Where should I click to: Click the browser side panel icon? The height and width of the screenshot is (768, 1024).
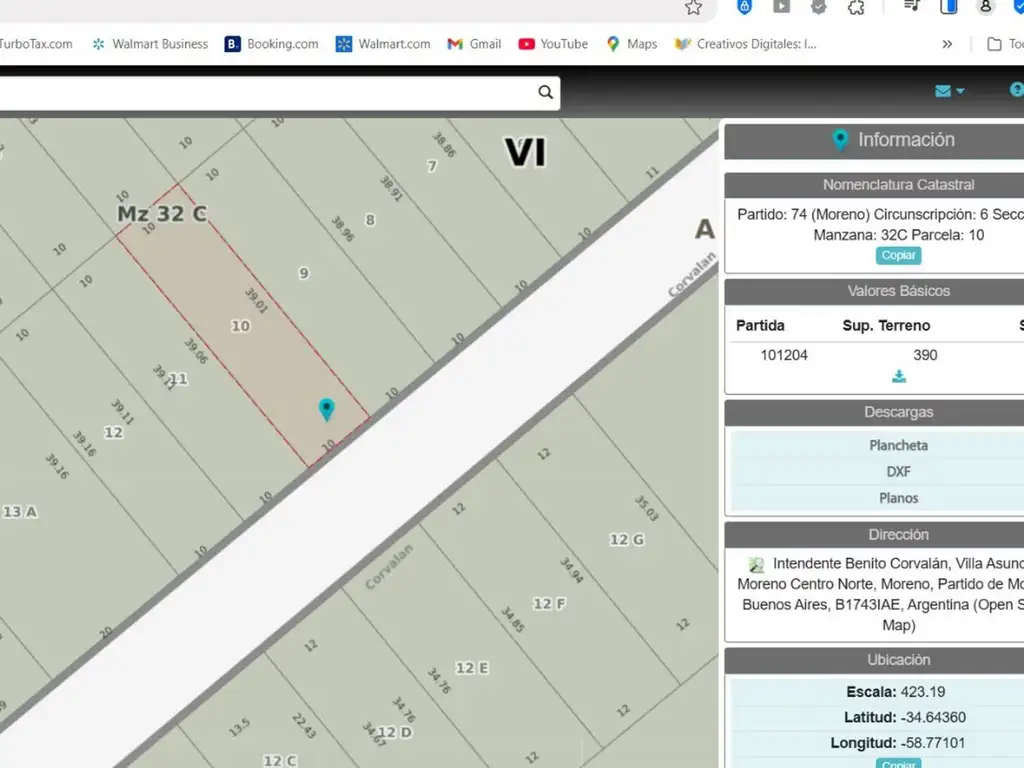click(x=949, y=7)
